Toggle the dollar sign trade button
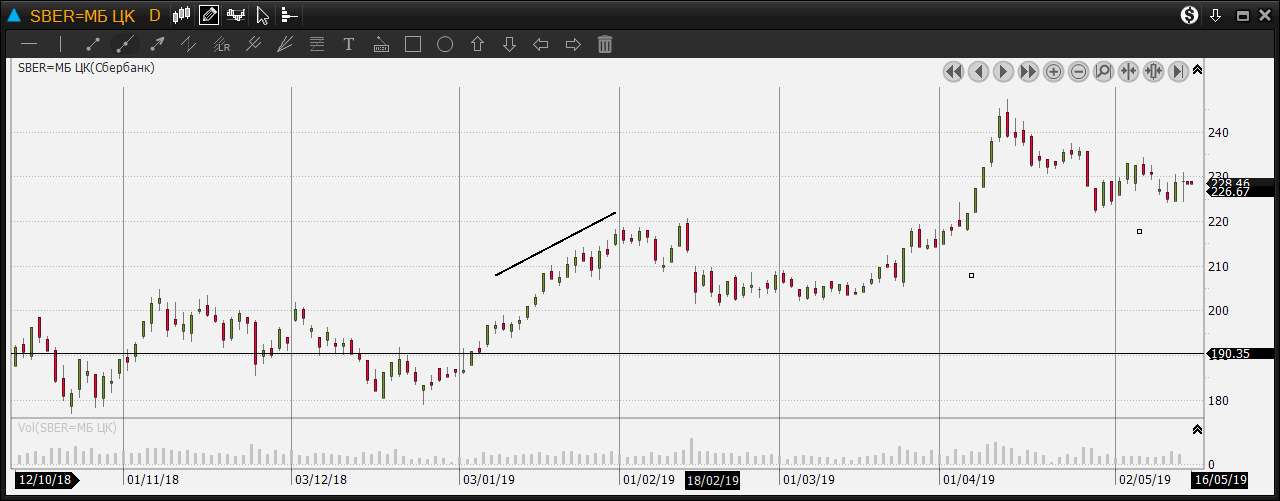 tap(1189, 15)
